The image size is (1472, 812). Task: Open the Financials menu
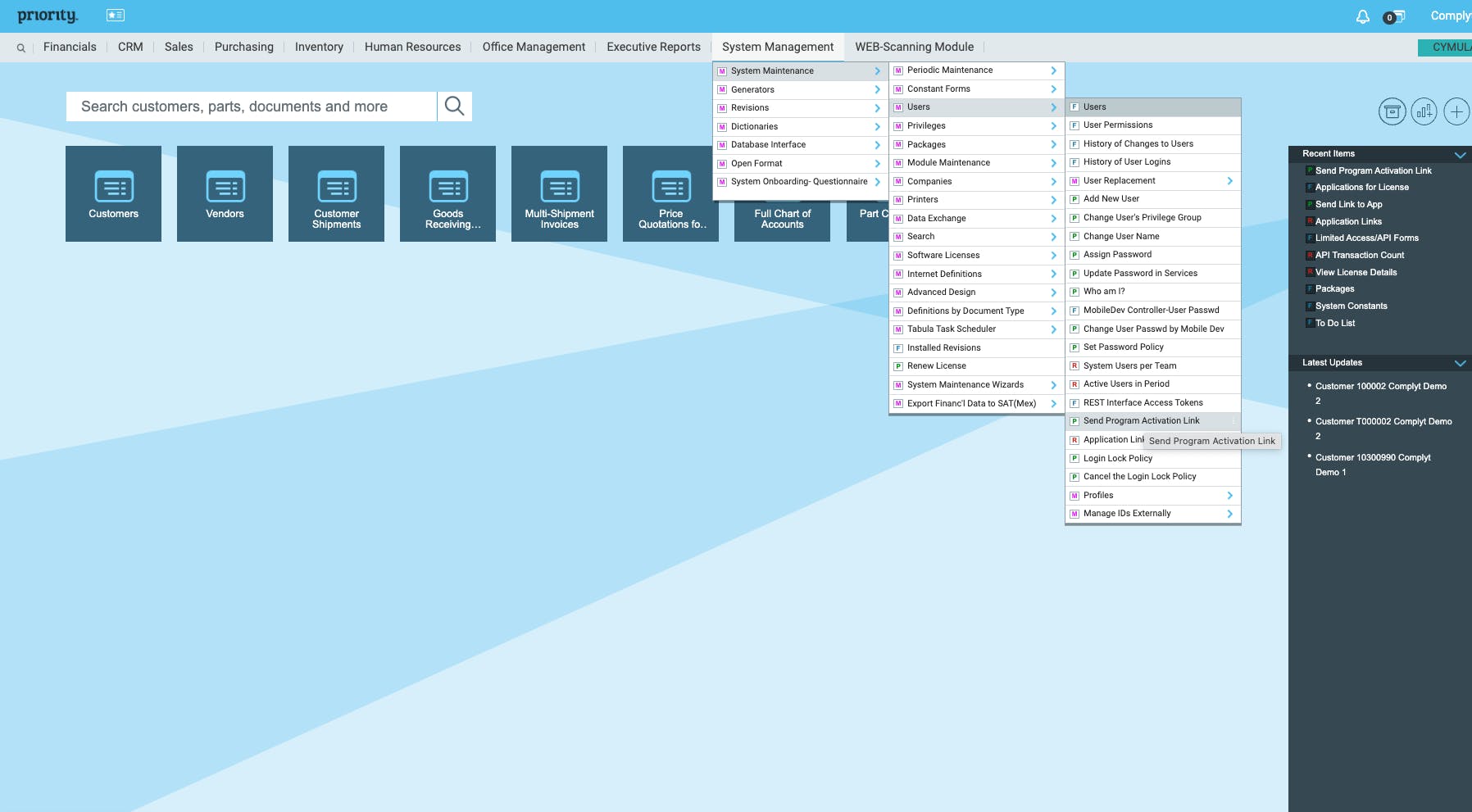click(70, 47)
